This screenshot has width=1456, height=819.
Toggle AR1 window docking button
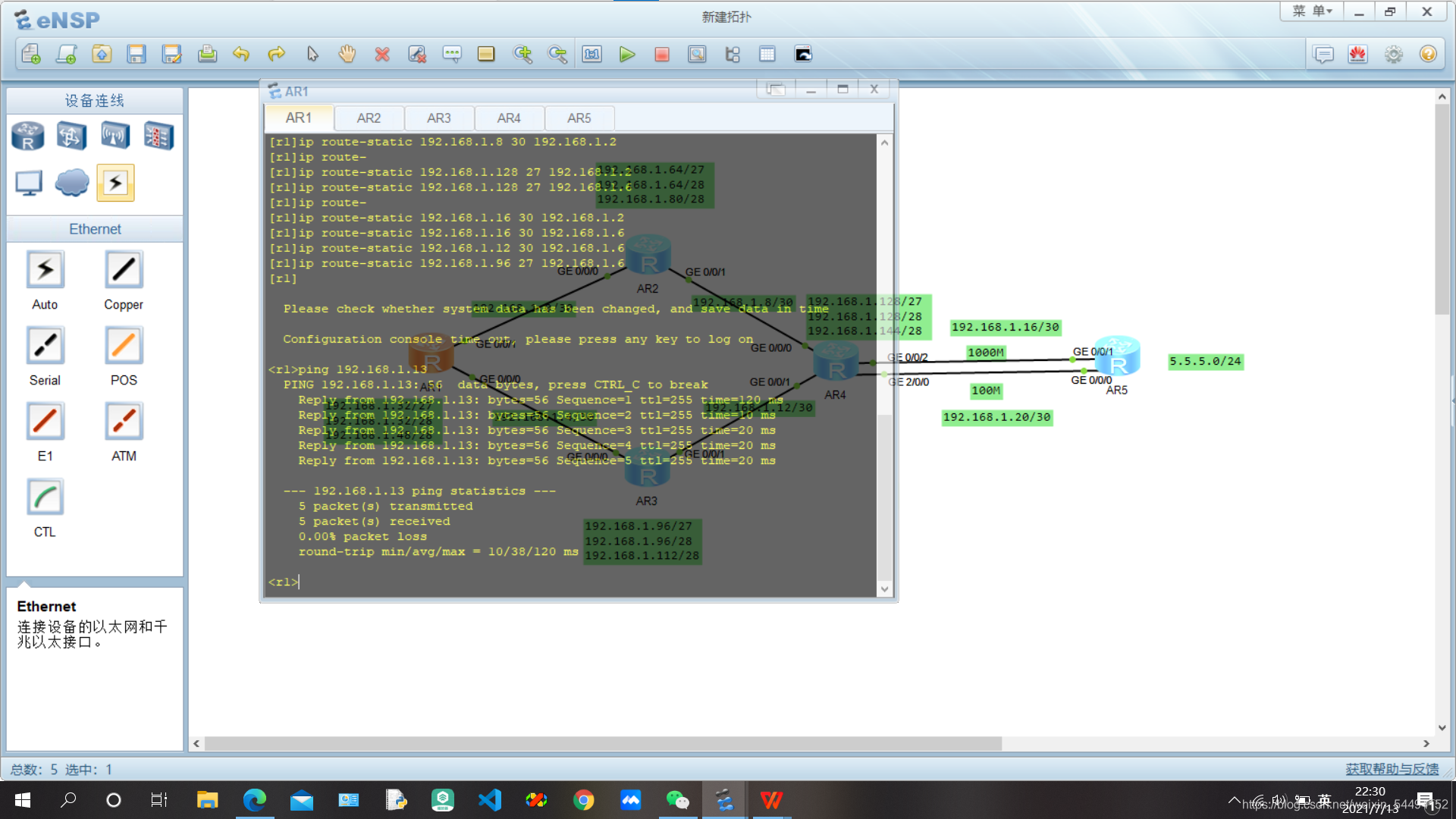pyautogui.click(x=775, y=89)
